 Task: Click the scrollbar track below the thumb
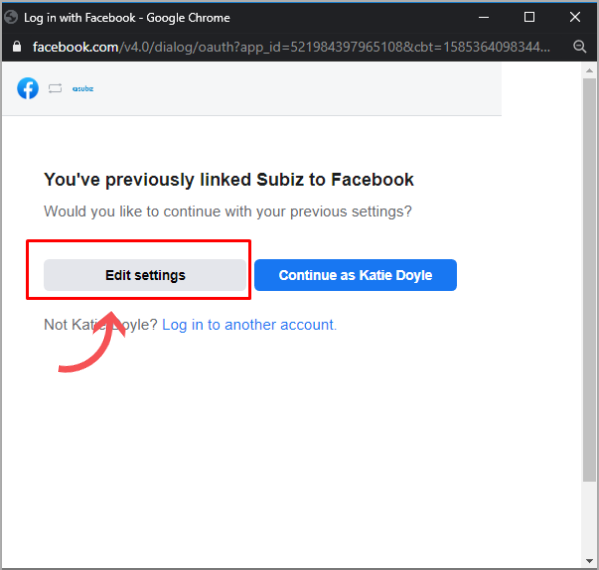[x=589, y=518]
